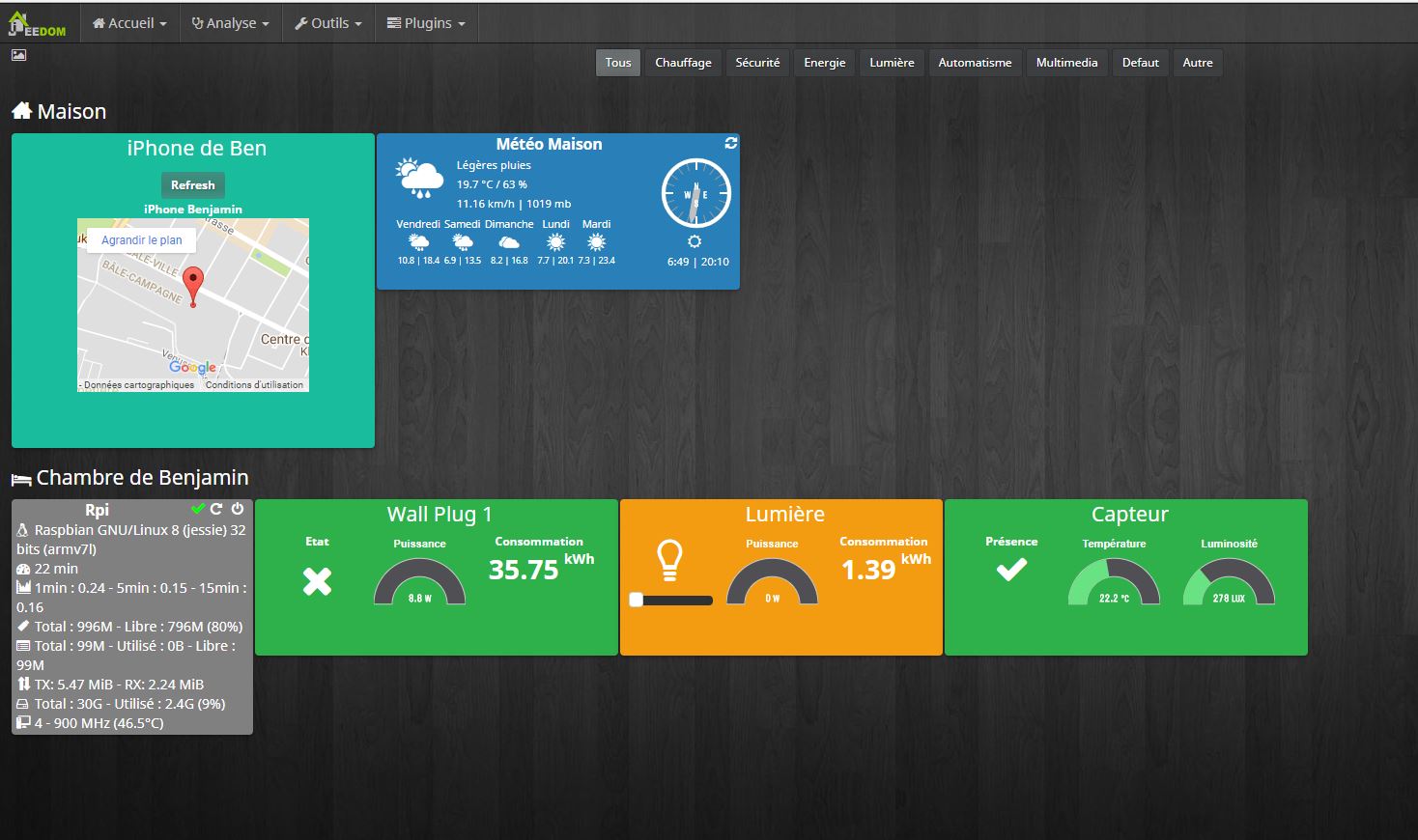
Task: Click the Lundi sunny forecast icon
Action: coord(555,241)
